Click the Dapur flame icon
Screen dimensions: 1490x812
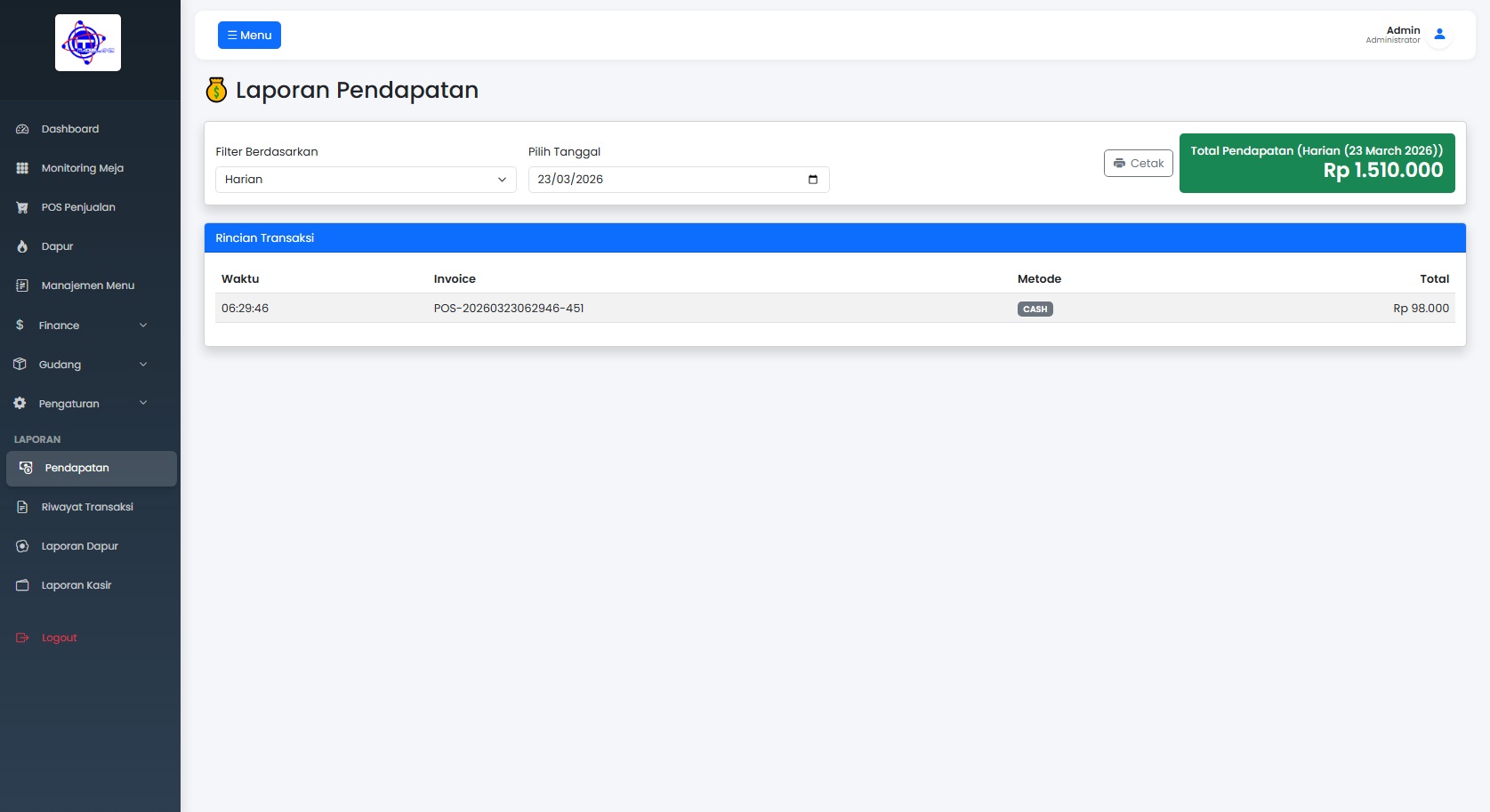[x=22, y=246]
